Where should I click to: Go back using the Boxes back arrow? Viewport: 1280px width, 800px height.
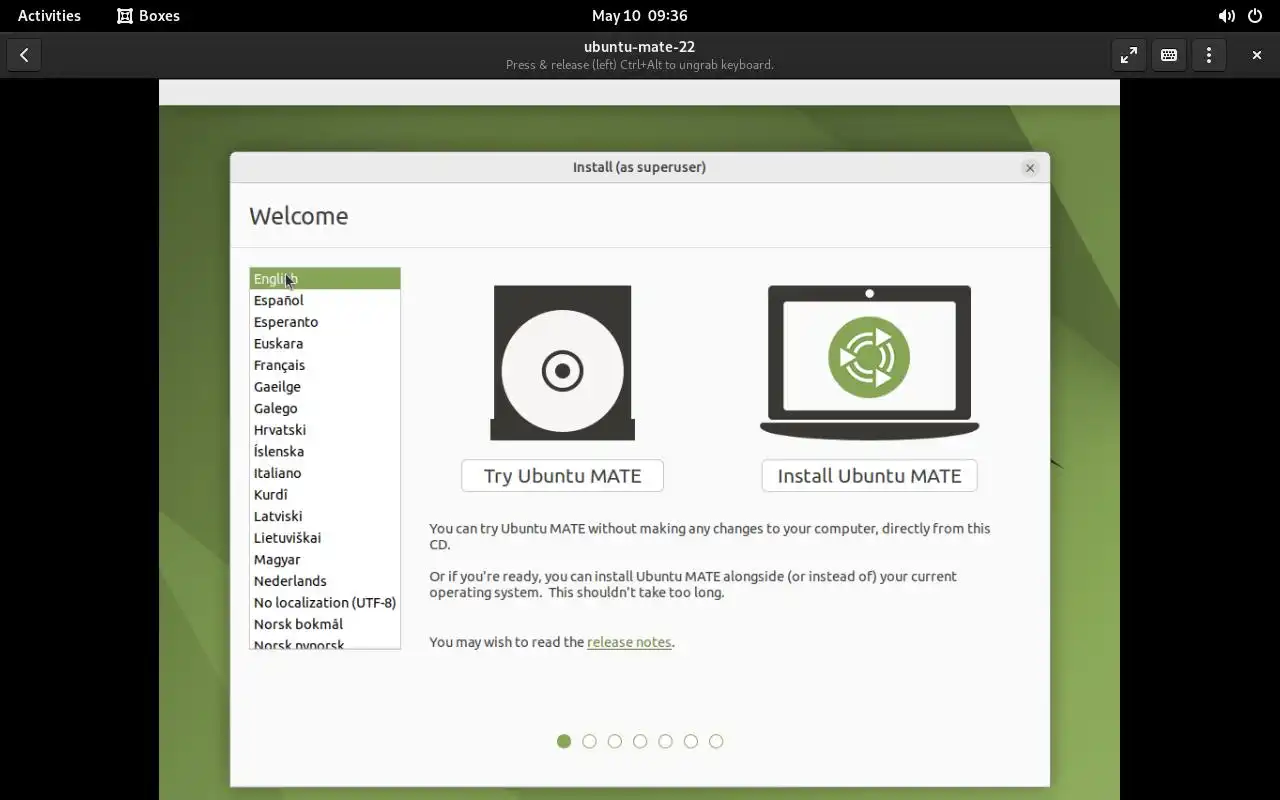(x=24, y=55)
